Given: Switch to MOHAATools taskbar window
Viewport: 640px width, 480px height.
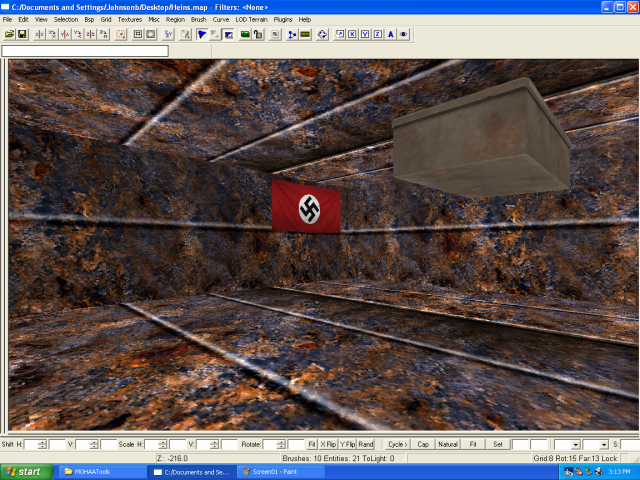Looking at the screenshot, I should (x=102, y=472).
